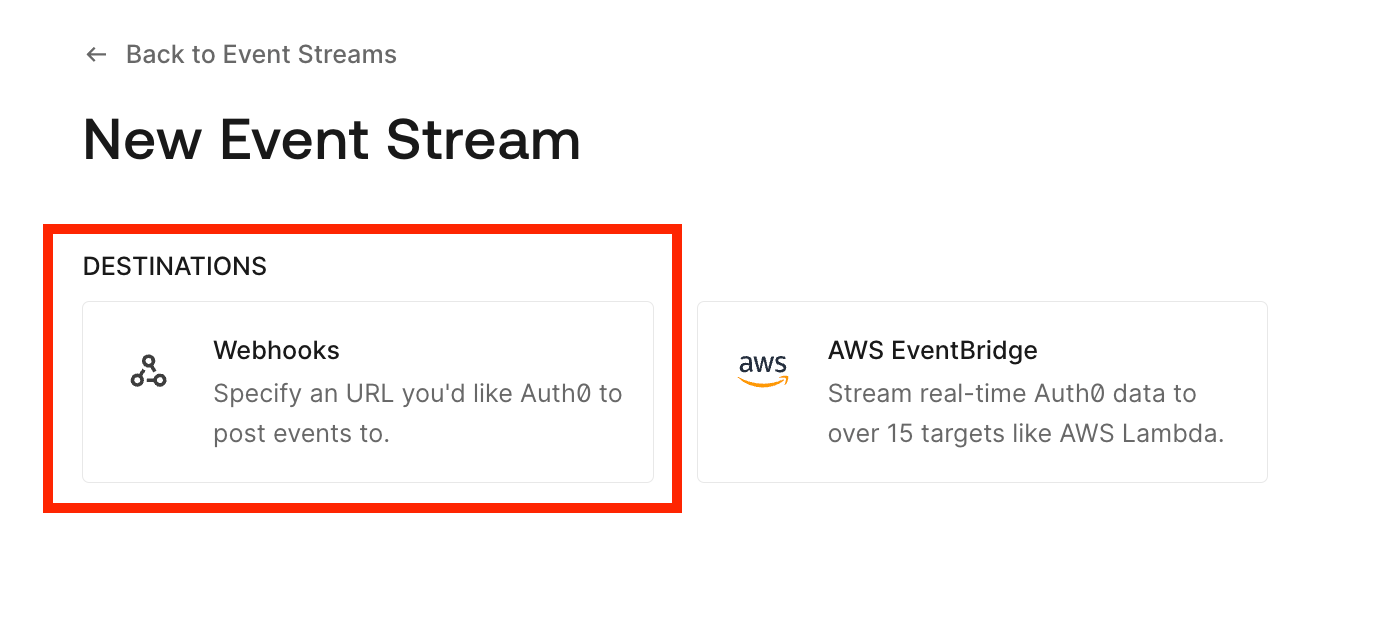This screenshot has width=1386, height=622.
Task: Choose the AWS EventBridge destination card
Action: [981, 392]
